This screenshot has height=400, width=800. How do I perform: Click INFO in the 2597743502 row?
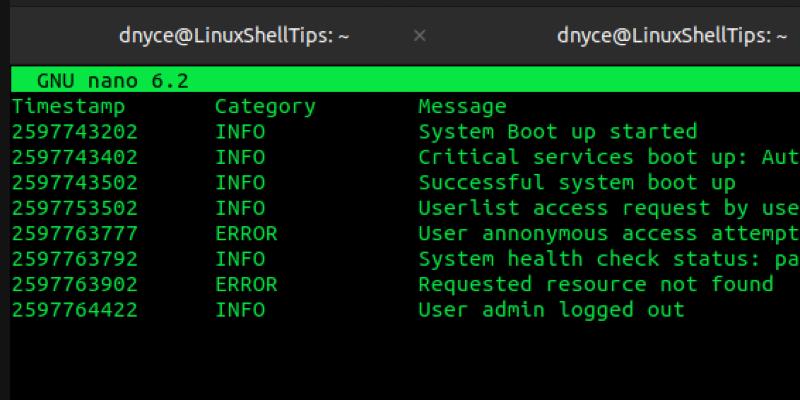pos(240,183)
